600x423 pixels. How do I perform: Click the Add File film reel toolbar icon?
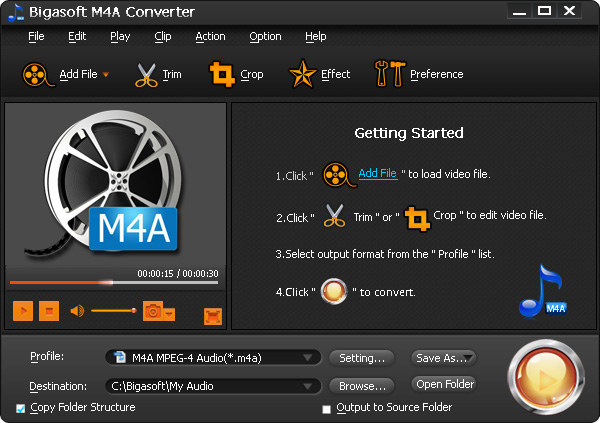point(38,75)
